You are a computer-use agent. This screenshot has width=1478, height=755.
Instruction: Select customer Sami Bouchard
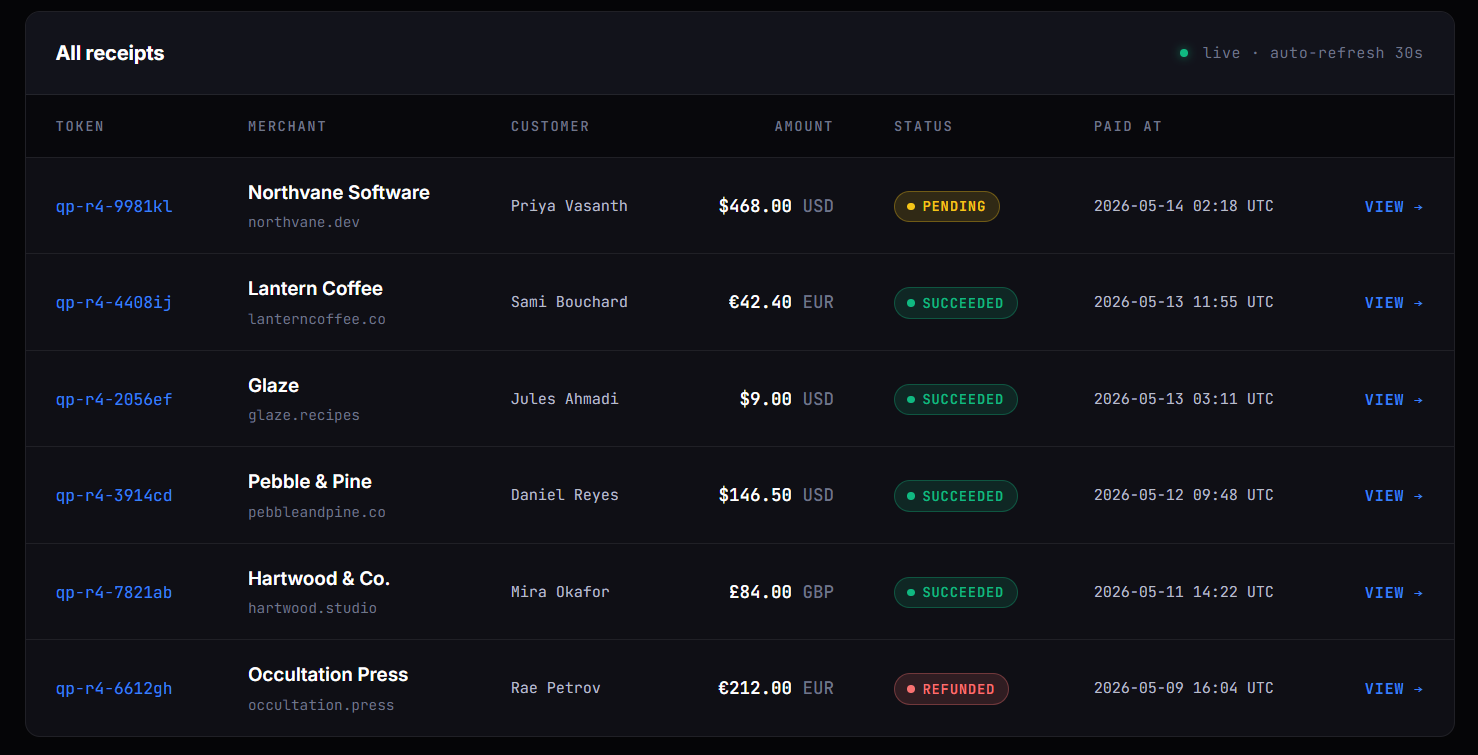tap(569, 302)
